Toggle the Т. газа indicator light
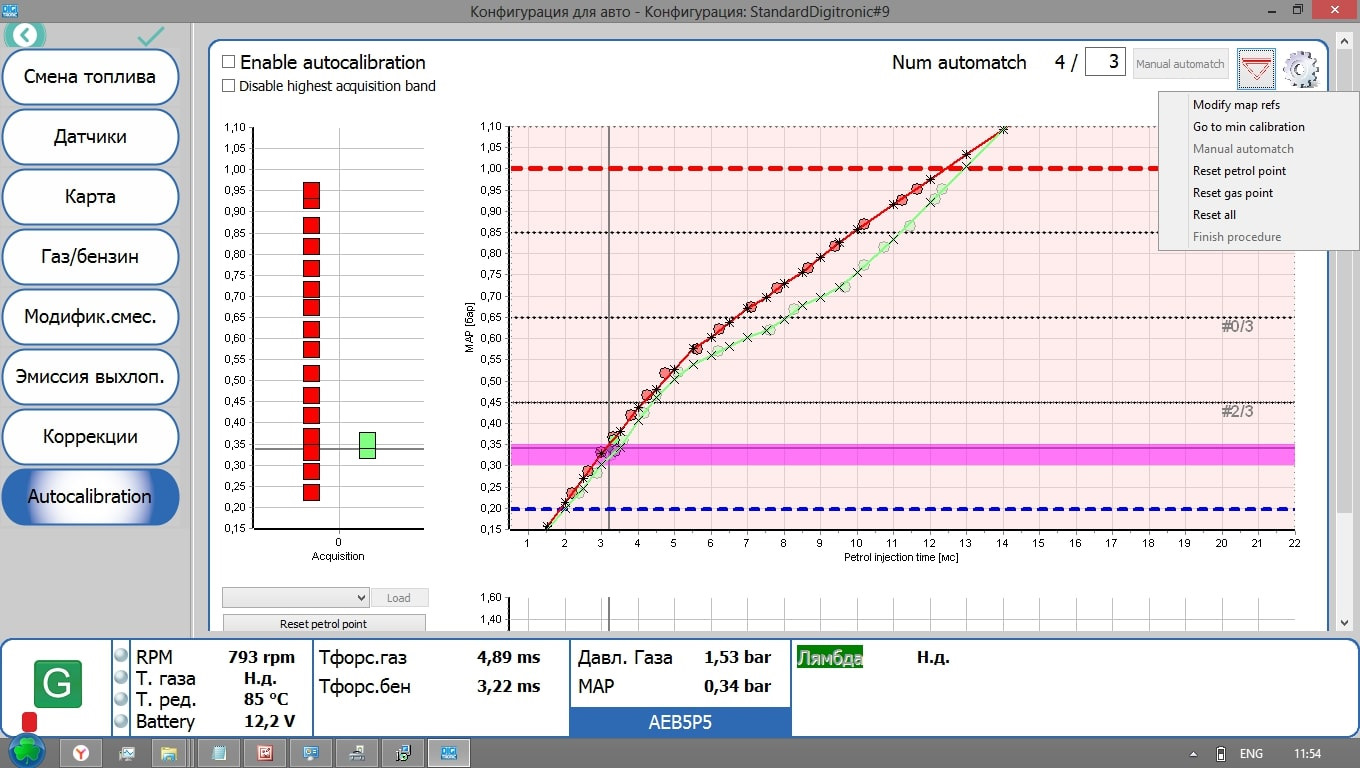Viewport: 1360px width, 768px height. click(121, 678)
